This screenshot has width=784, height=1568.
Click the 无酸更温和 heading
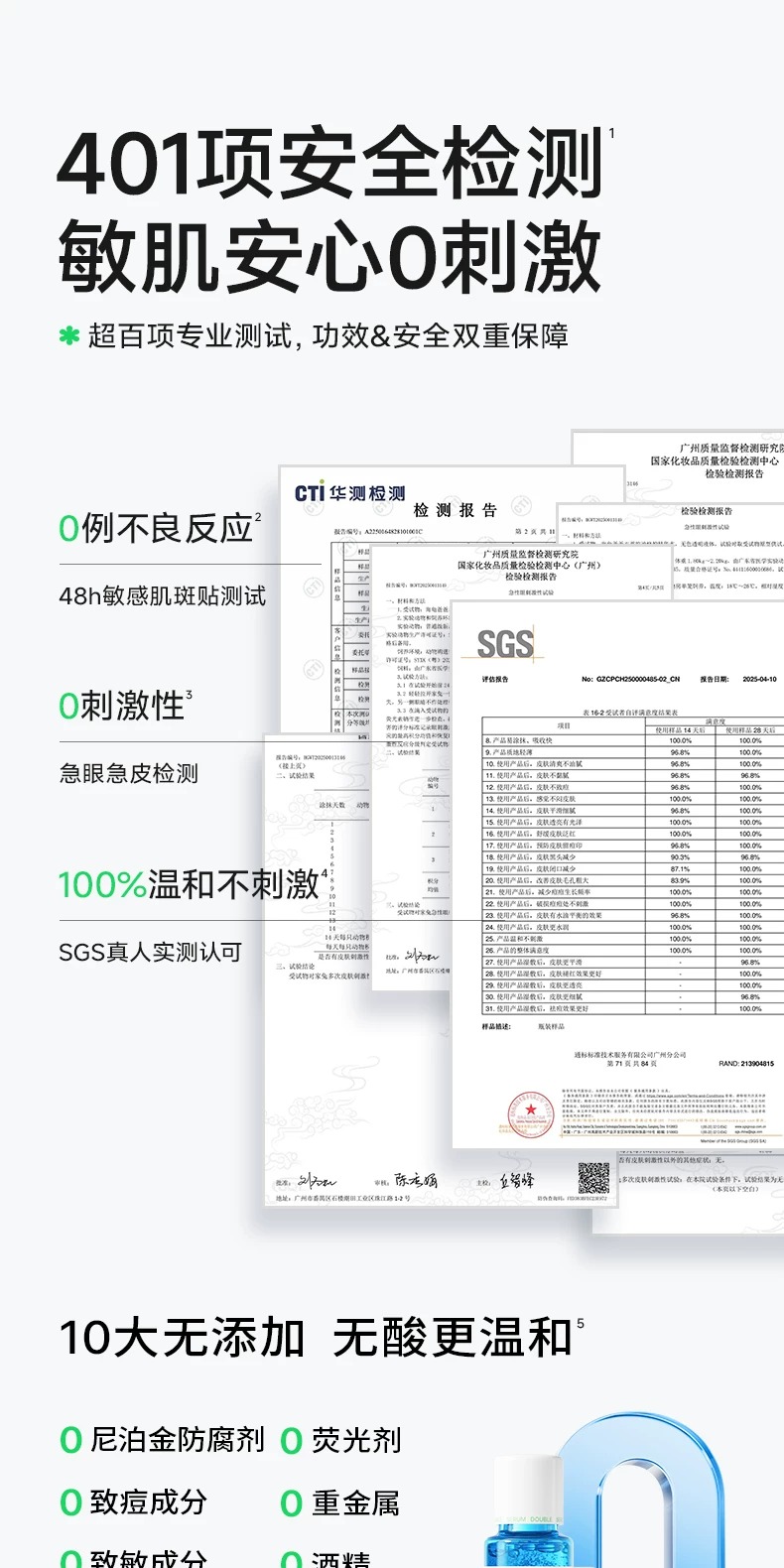point(454,1338)
